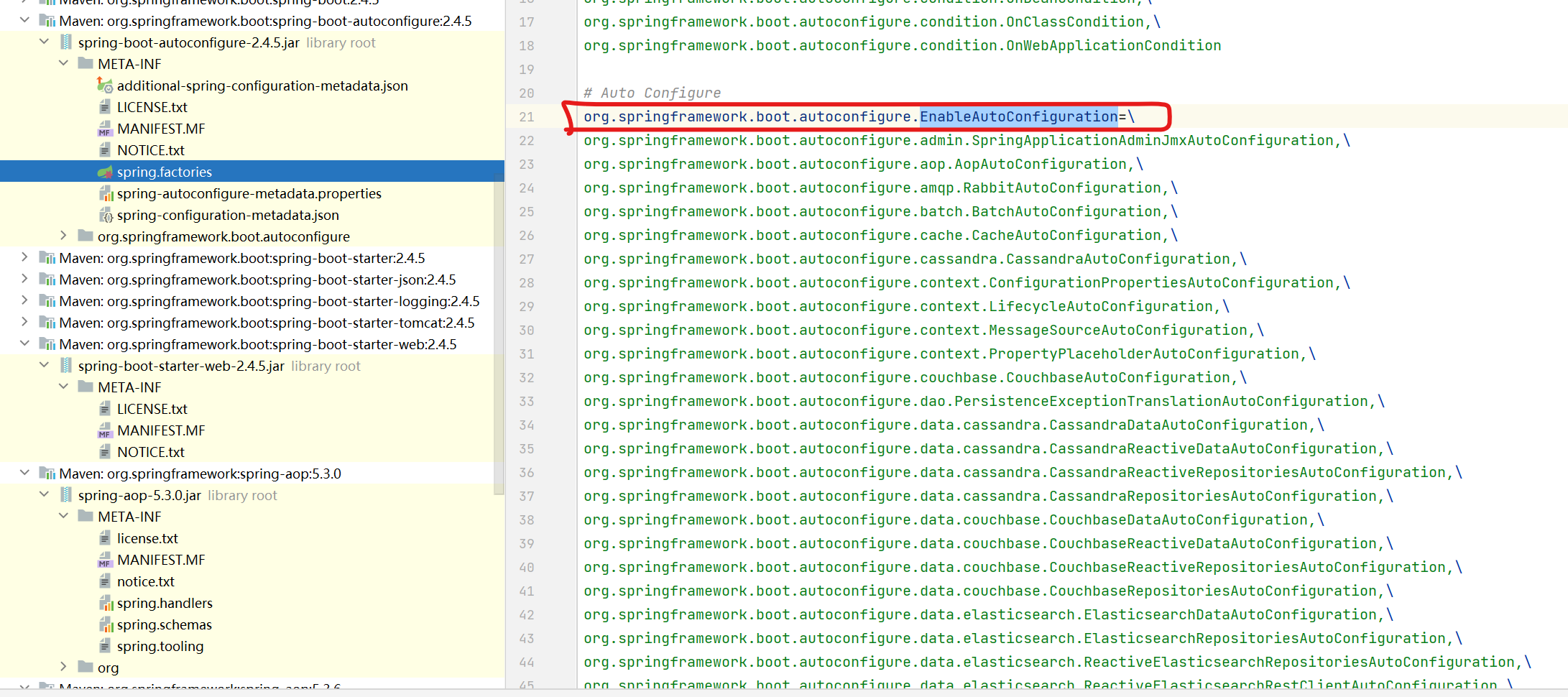Select additional-spring-configuration-metadata.json file
The image size is (1568, 697).
point(262,86)
